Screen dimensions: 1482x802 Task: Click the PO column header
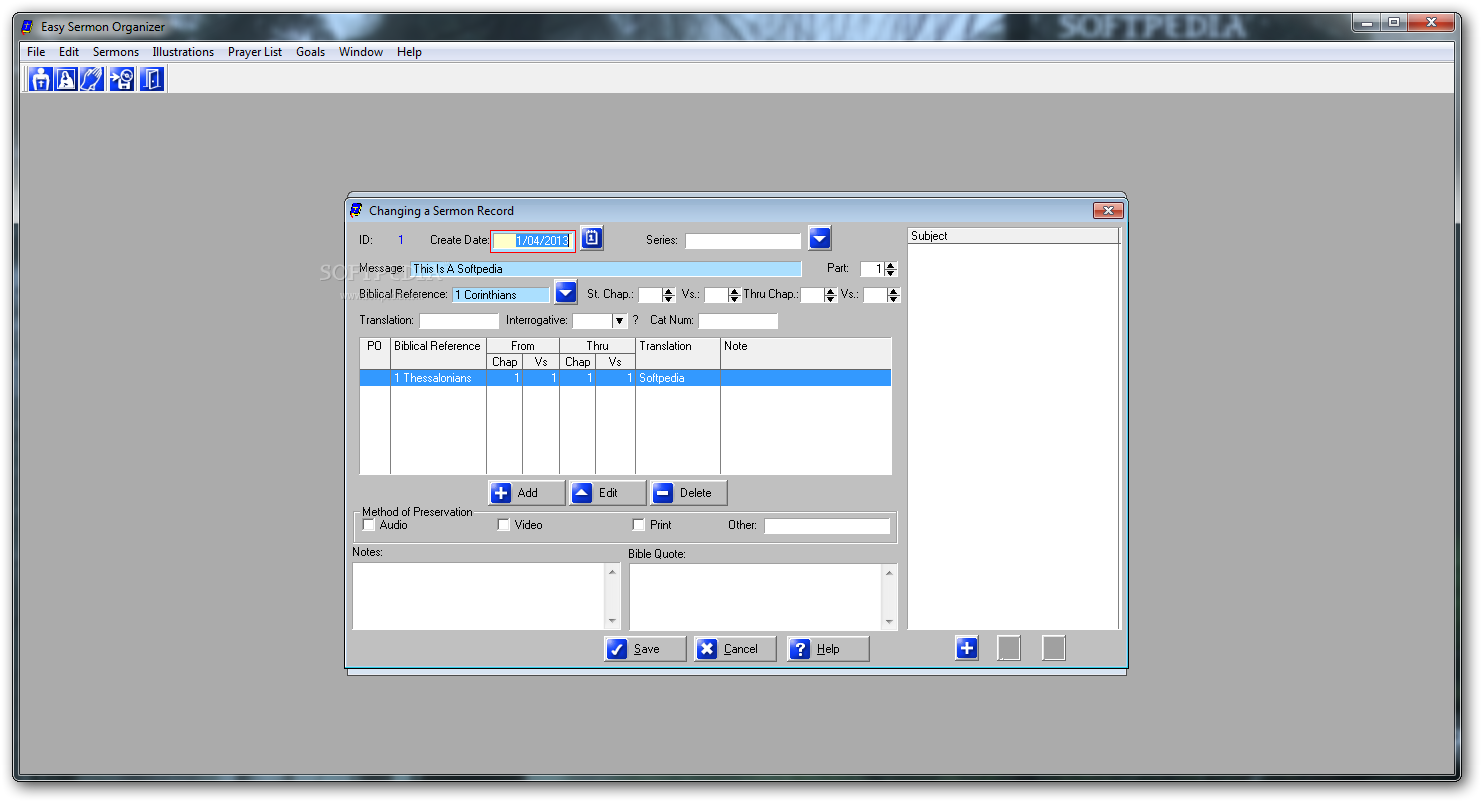(375, 353)
